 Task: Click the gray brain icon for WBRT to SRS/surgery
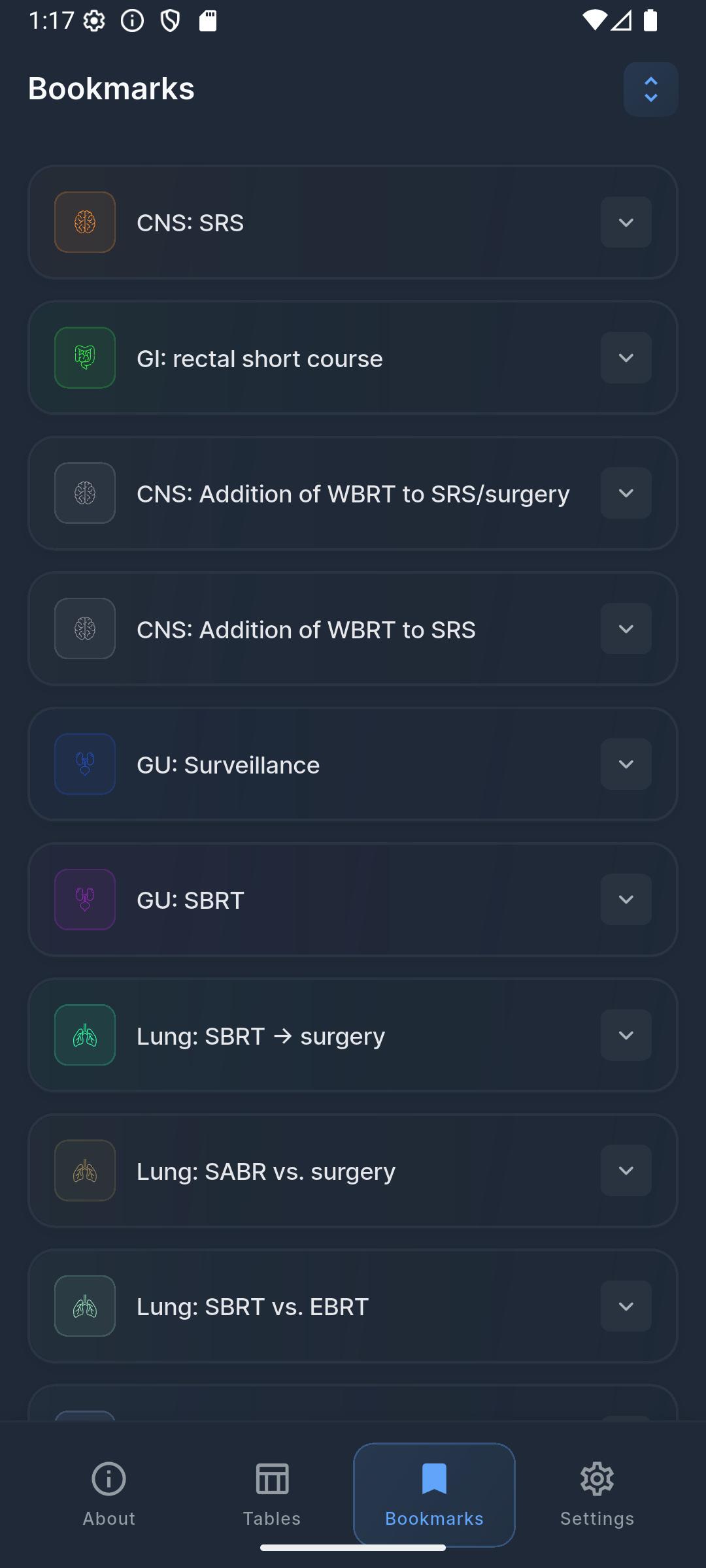click(x=85, y=493)
